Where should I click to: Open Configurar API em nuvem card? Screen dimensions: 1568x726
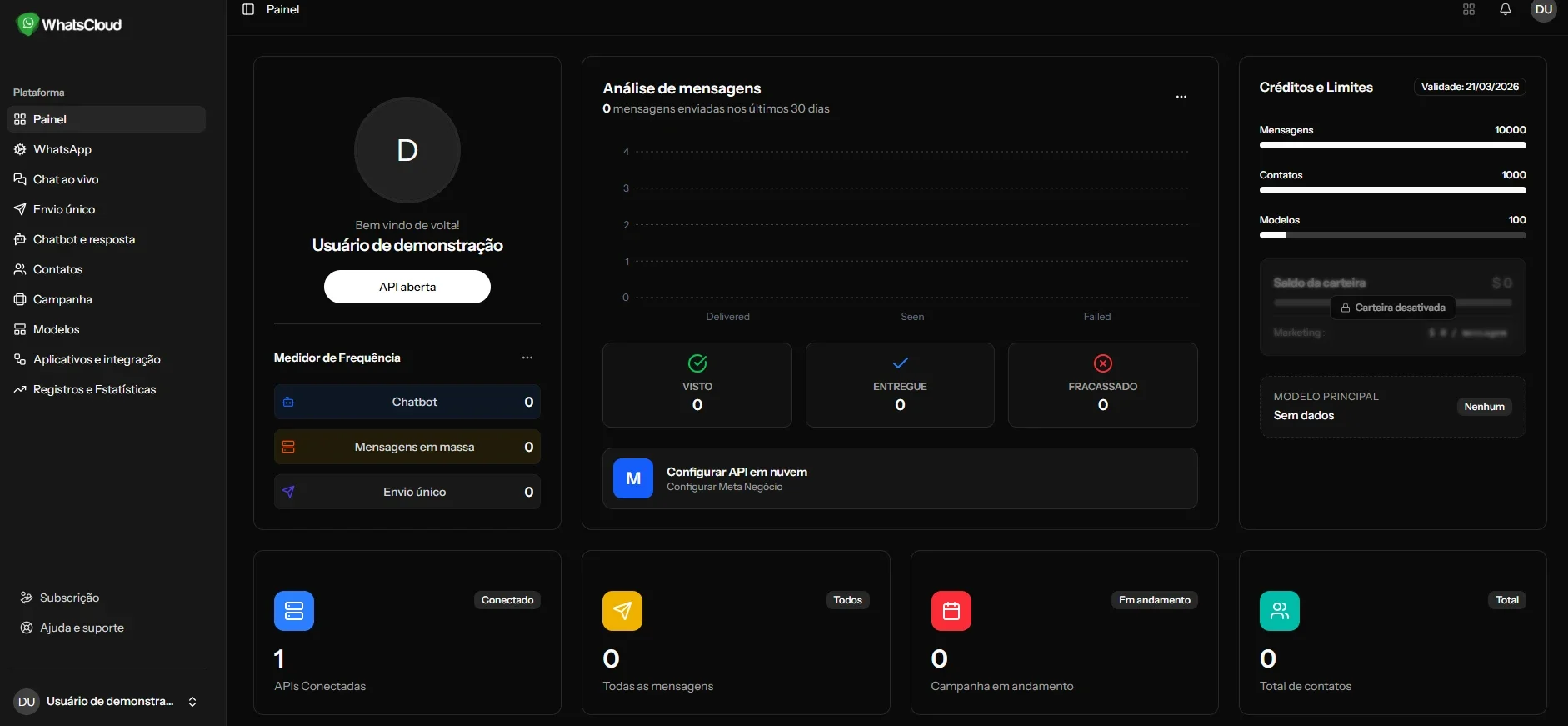900,478
